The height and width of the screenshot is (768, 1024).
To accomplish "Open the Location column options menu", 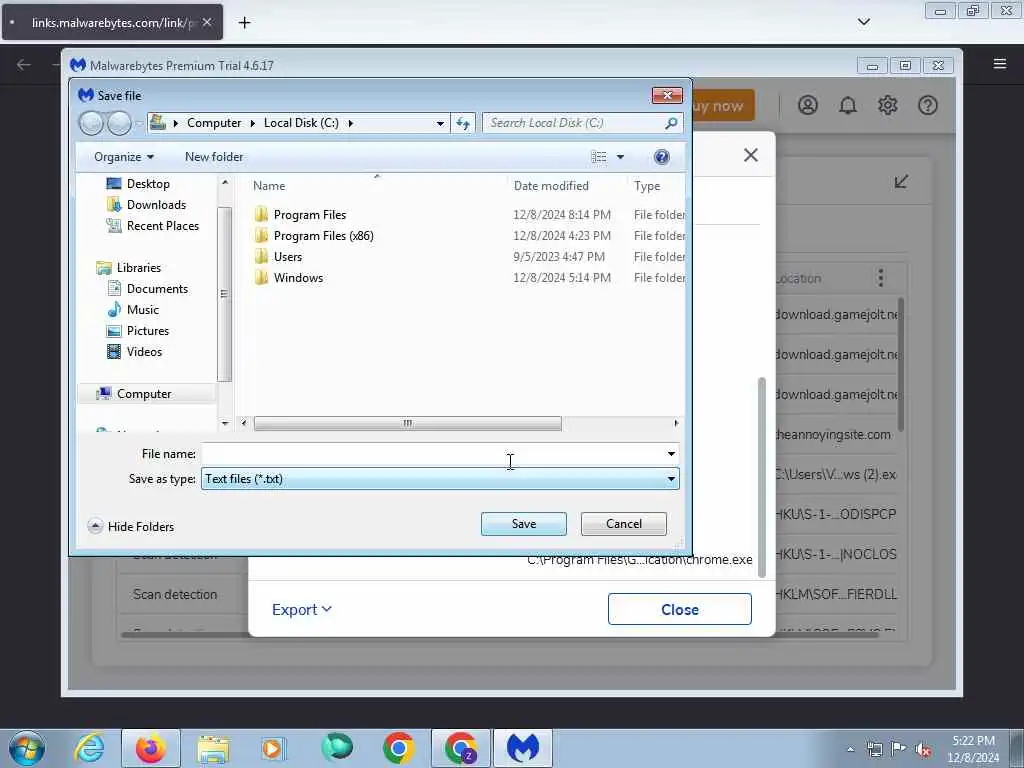I will coord(881,278).
